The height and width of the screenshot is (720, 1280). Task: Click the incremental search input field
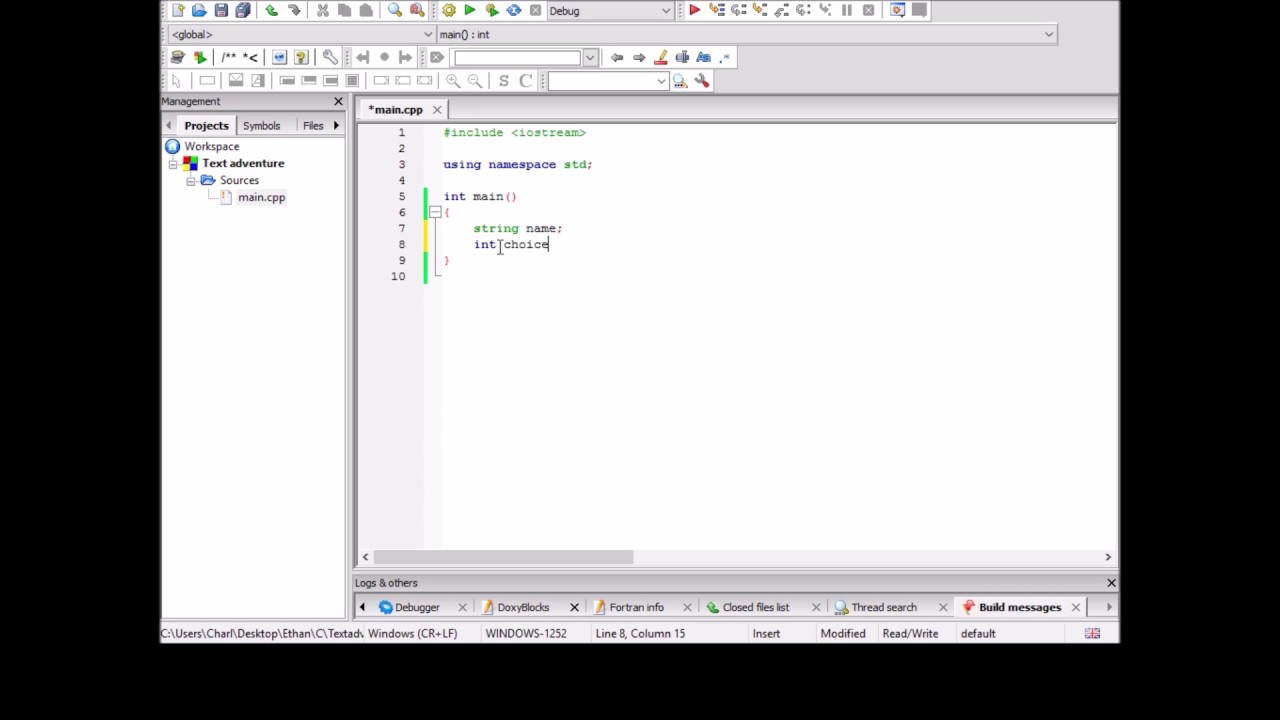517,57
